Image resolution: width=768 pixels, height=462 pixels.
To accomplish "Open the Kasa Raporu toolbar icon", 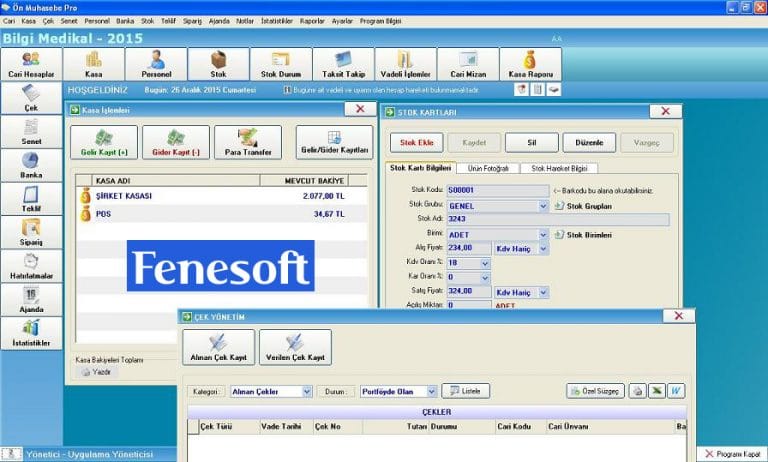I will click(x=529, y=63).
